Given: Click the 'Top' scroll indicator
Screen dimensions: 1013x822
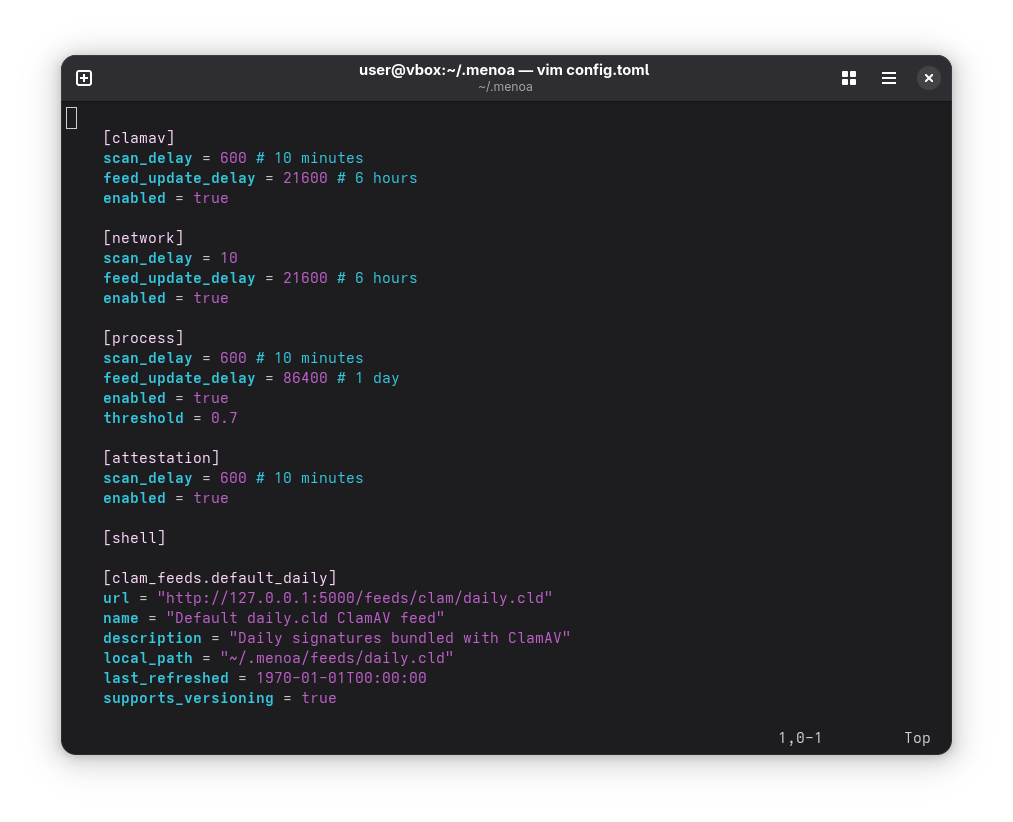Looking at the screenshot, I should point(917,738).
